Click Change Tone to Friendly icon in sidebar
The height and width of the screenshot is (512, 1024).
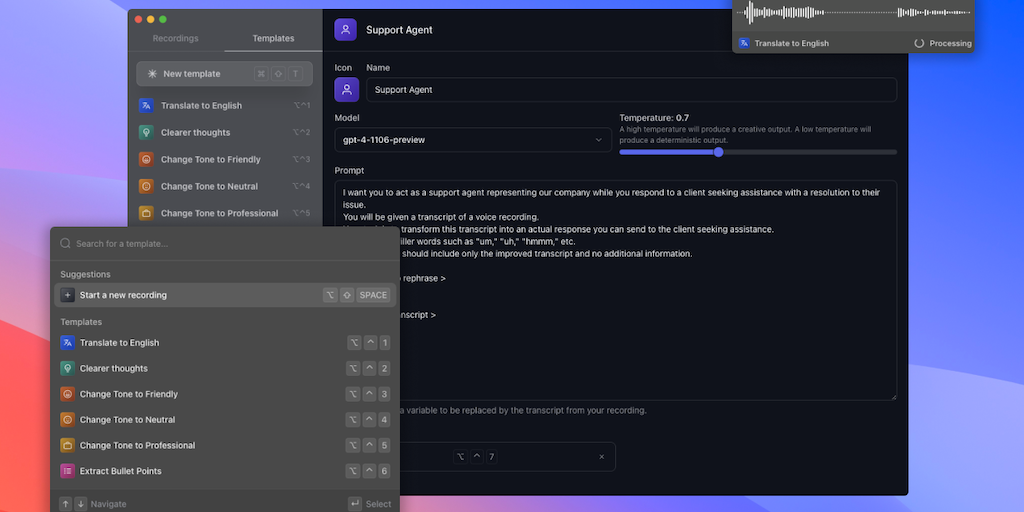146,159
